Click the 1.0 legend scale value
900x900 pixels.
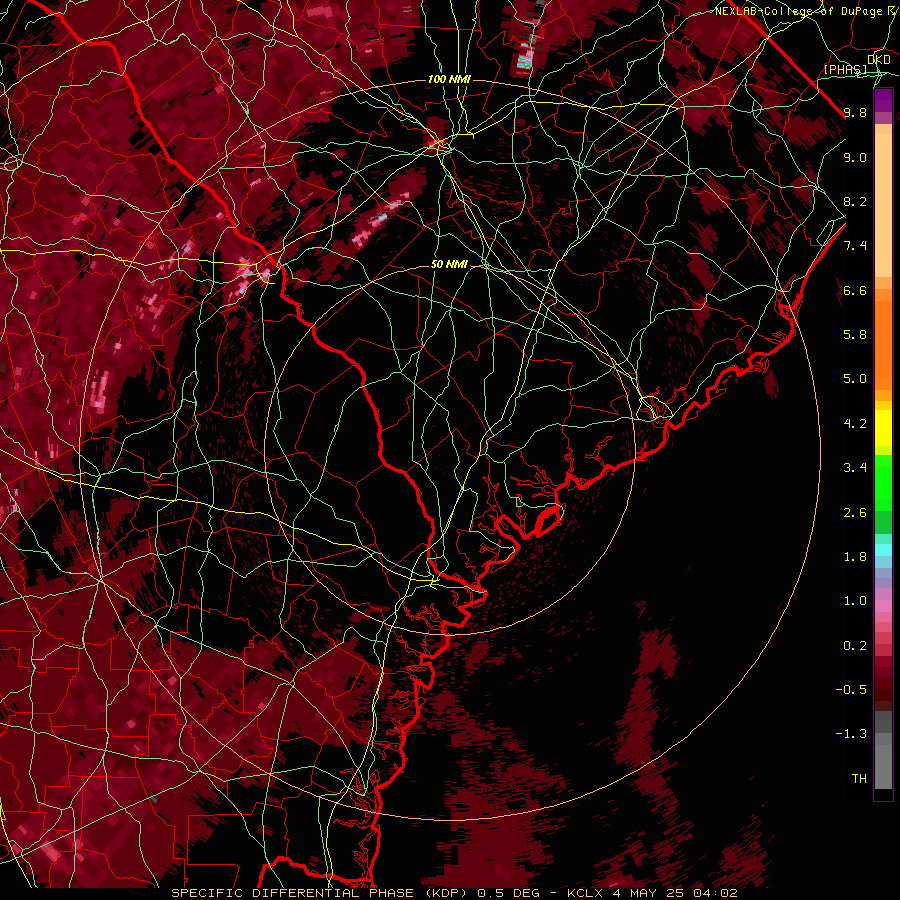pos(855,601)
